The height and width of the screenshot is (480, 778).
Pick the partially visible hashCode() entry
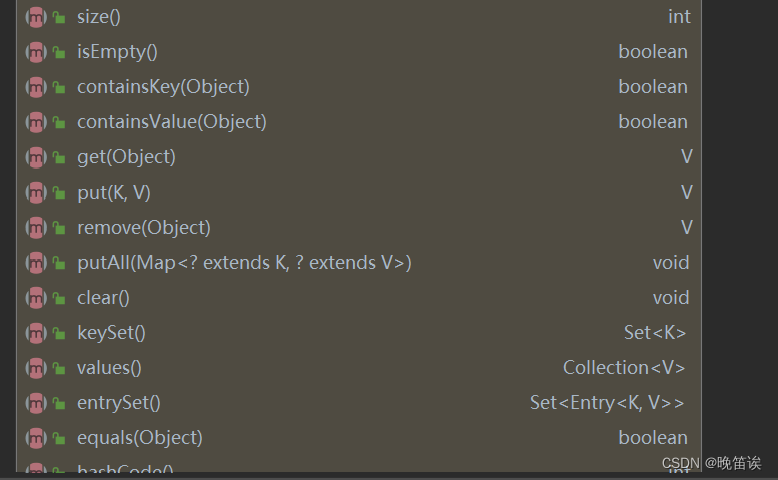tap(125, 470)
